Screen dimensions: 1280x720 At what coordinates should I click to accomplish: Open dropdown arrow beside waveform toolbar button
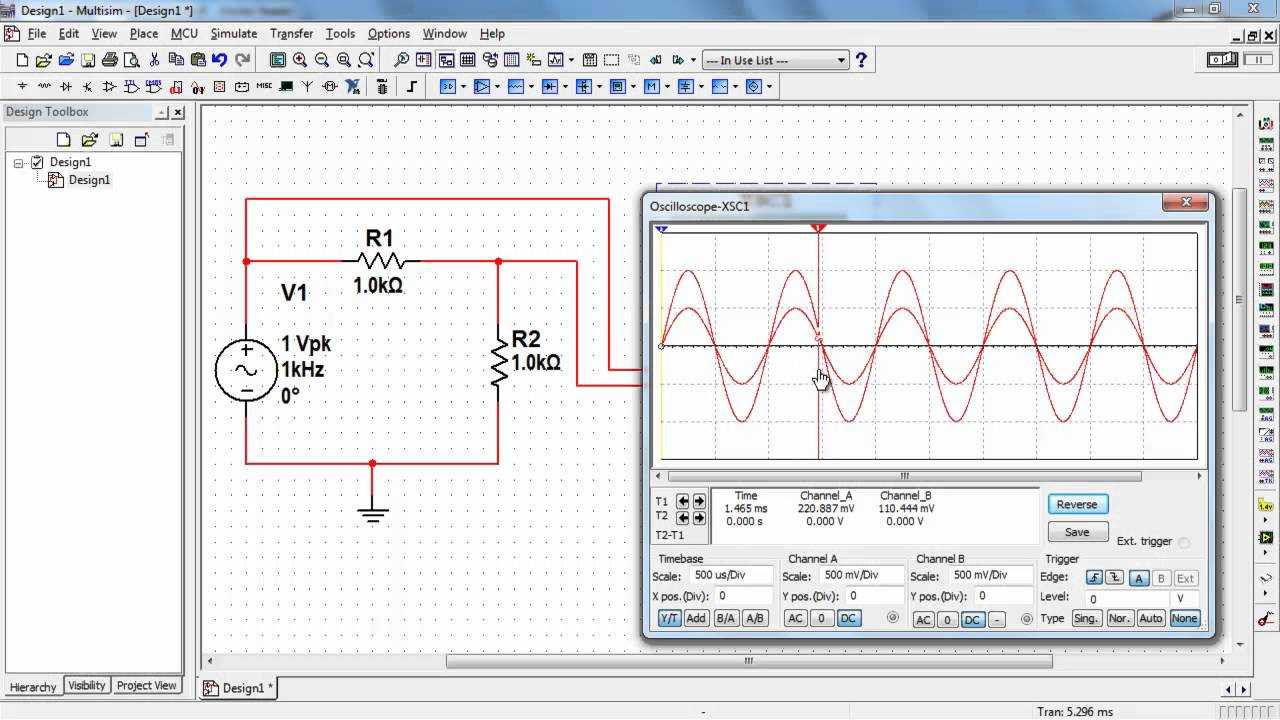point(531,86)
